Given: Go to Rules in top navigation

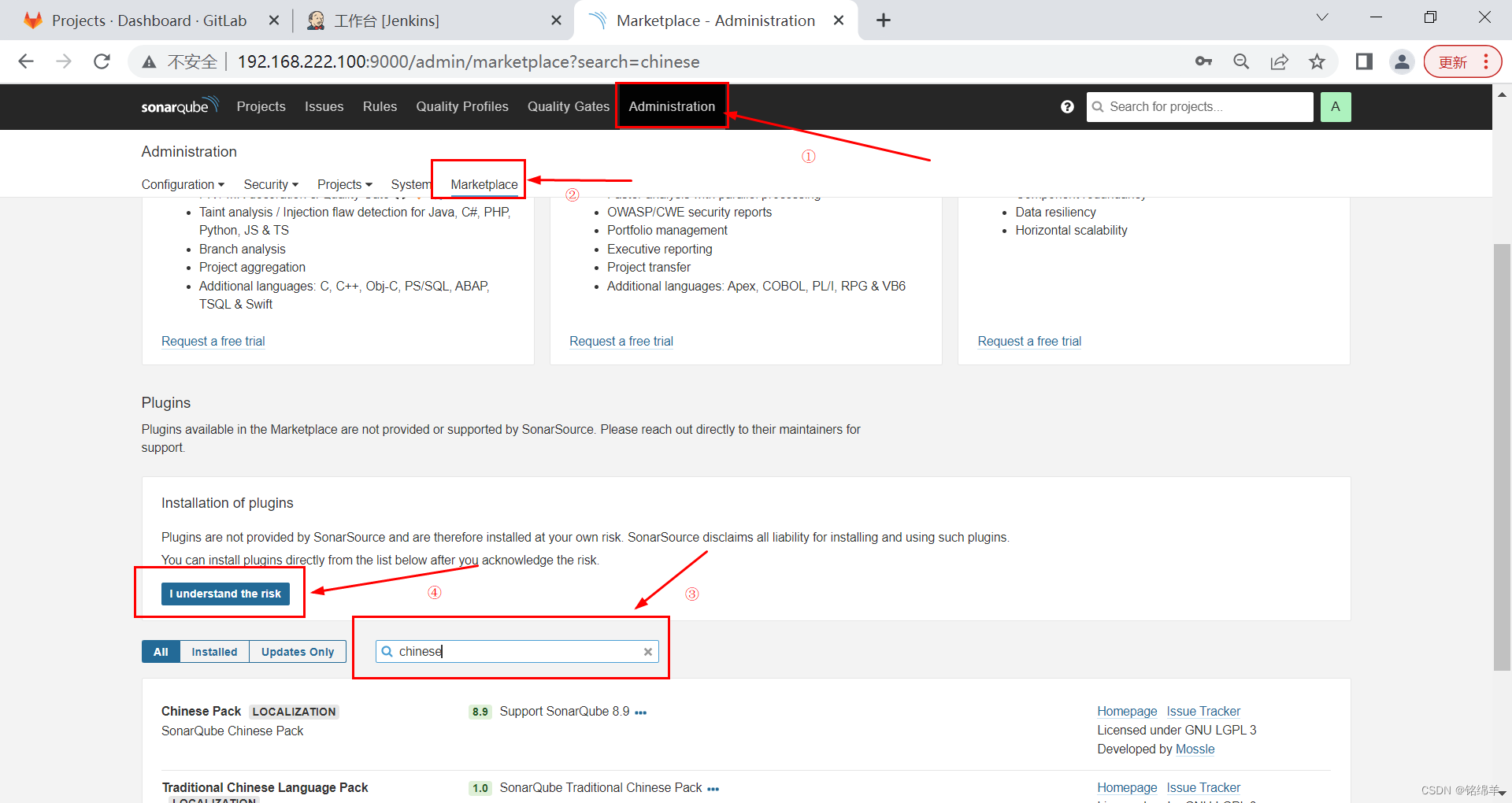Looking at the screenshot, I should click(x=380, y=106).
